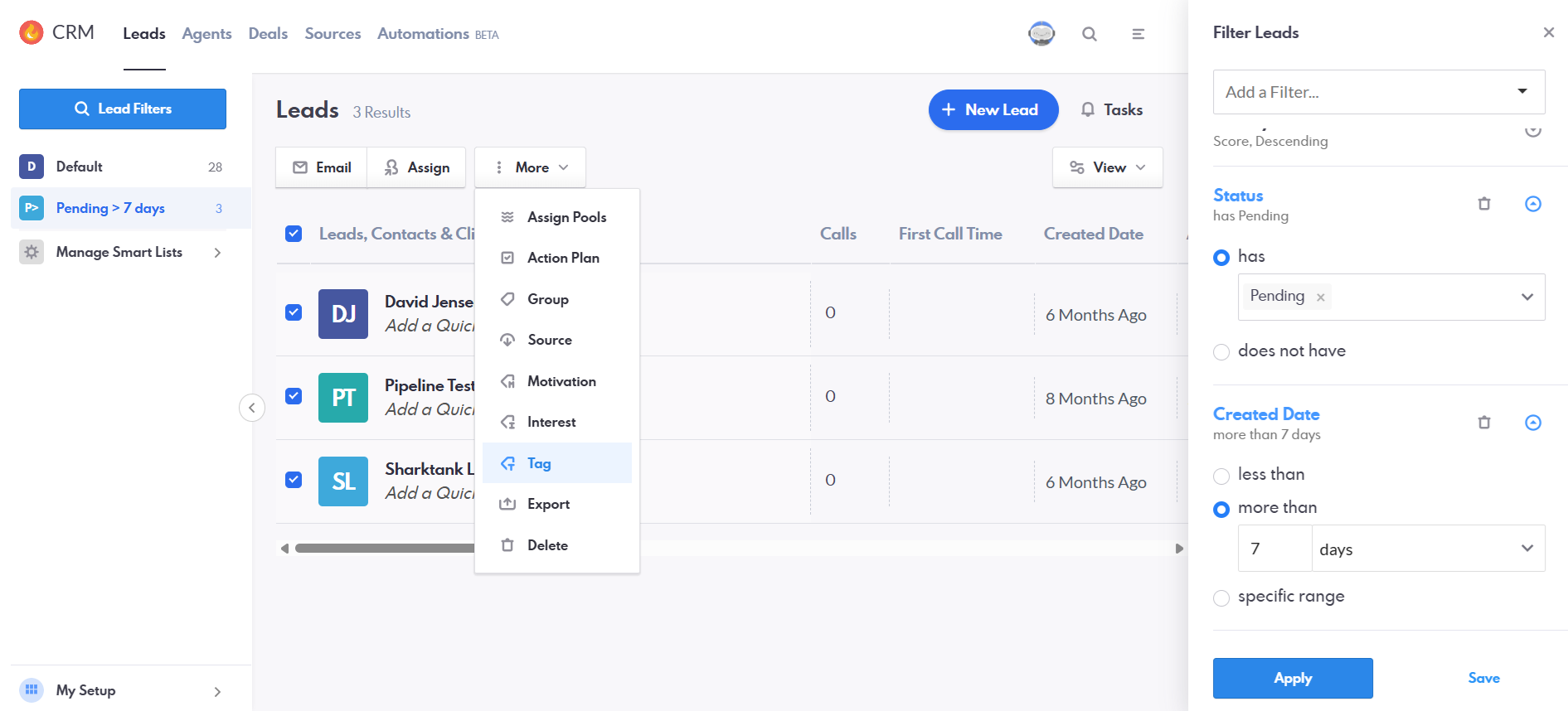Viewport: 1568px width, 711px height.
Task: Select the 'does not have' status radio button
Action: tap(1221, 352)
